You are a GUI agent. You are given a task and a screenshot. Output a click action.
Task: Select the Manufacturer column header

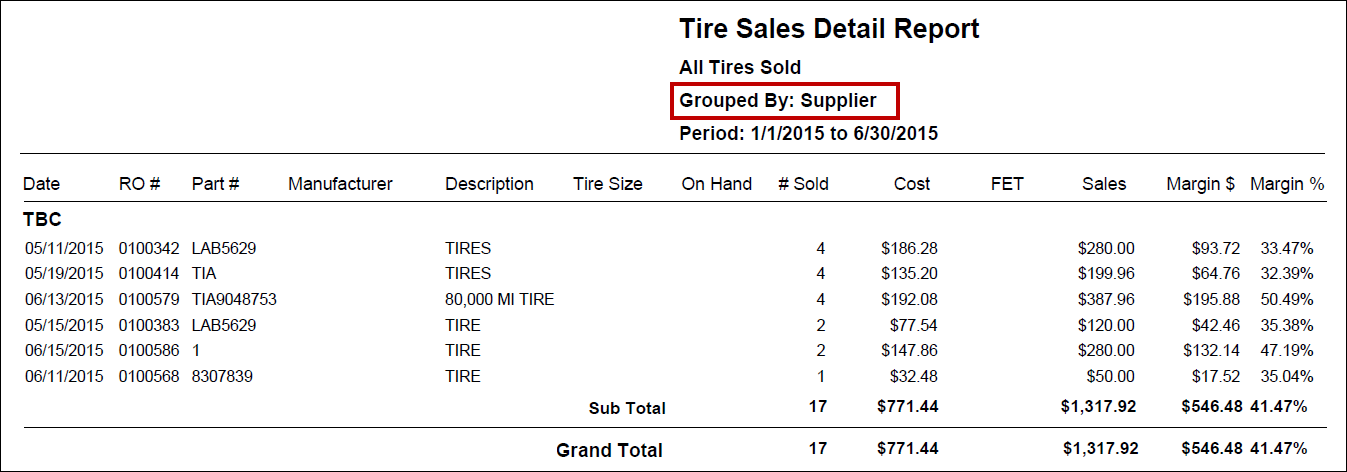point(340,184)
